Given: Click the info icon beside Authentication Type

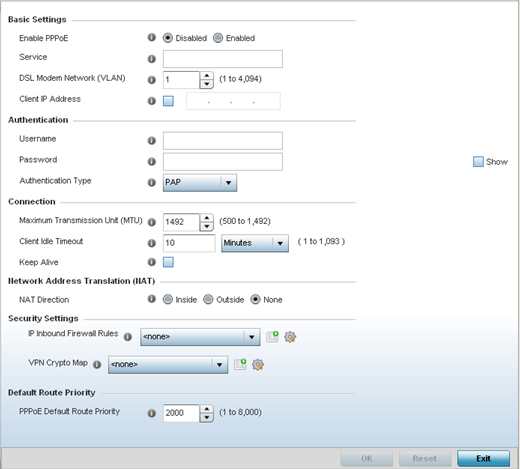Looking at the screenshot, I should pos(152,182).
